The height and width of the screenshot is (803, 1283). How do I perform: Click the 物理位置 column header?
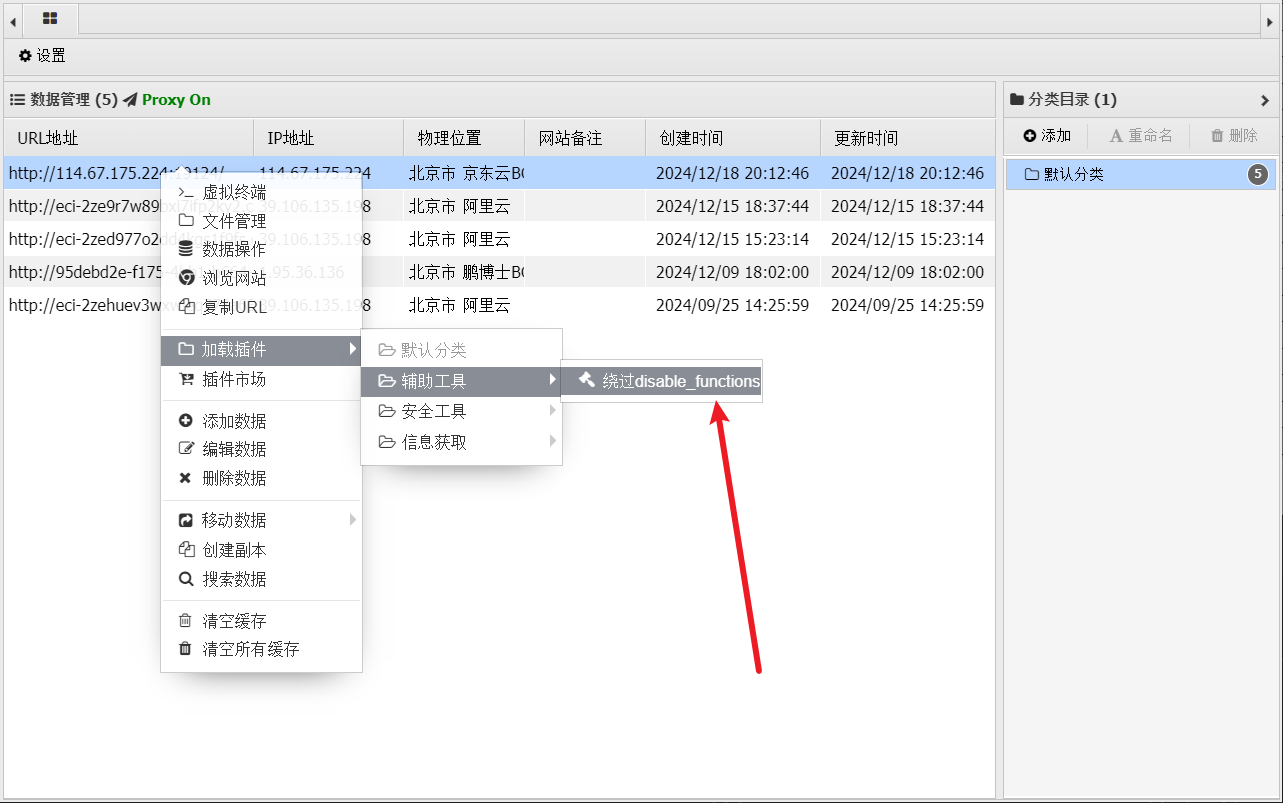pos(464,138)
